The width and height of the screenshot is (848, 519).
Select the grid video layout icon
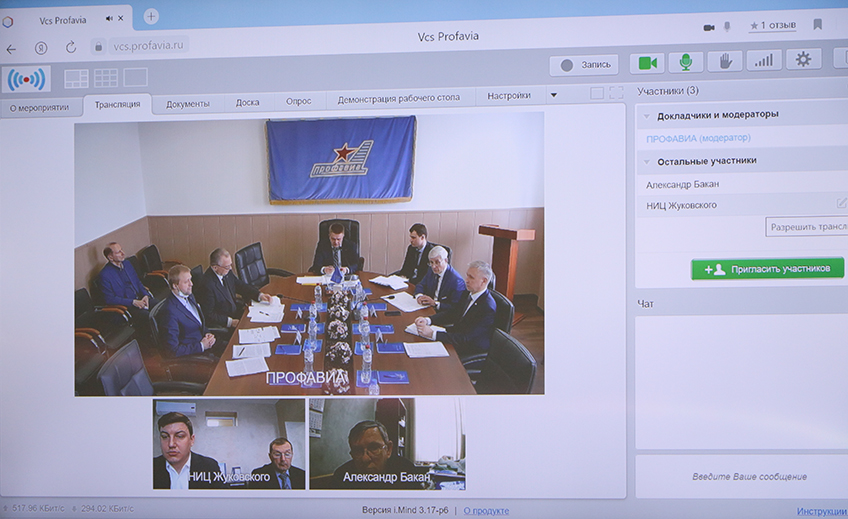tap(105, 78)
